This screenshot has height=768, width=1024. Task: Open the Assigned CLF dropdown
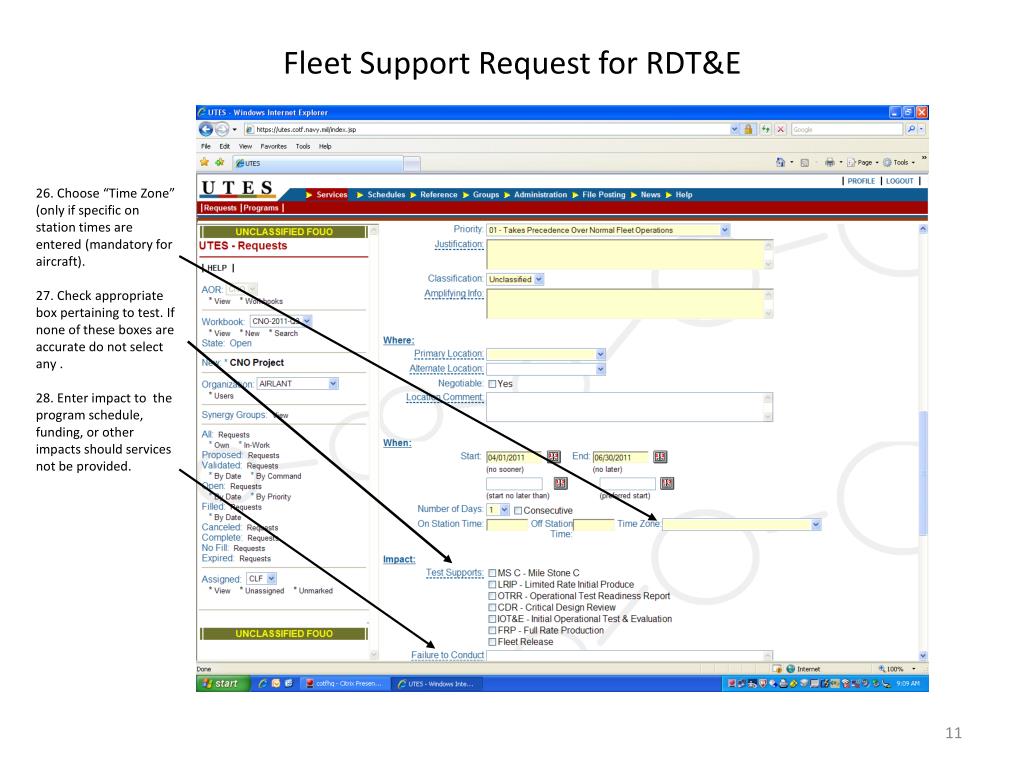[x=272, y=579]
